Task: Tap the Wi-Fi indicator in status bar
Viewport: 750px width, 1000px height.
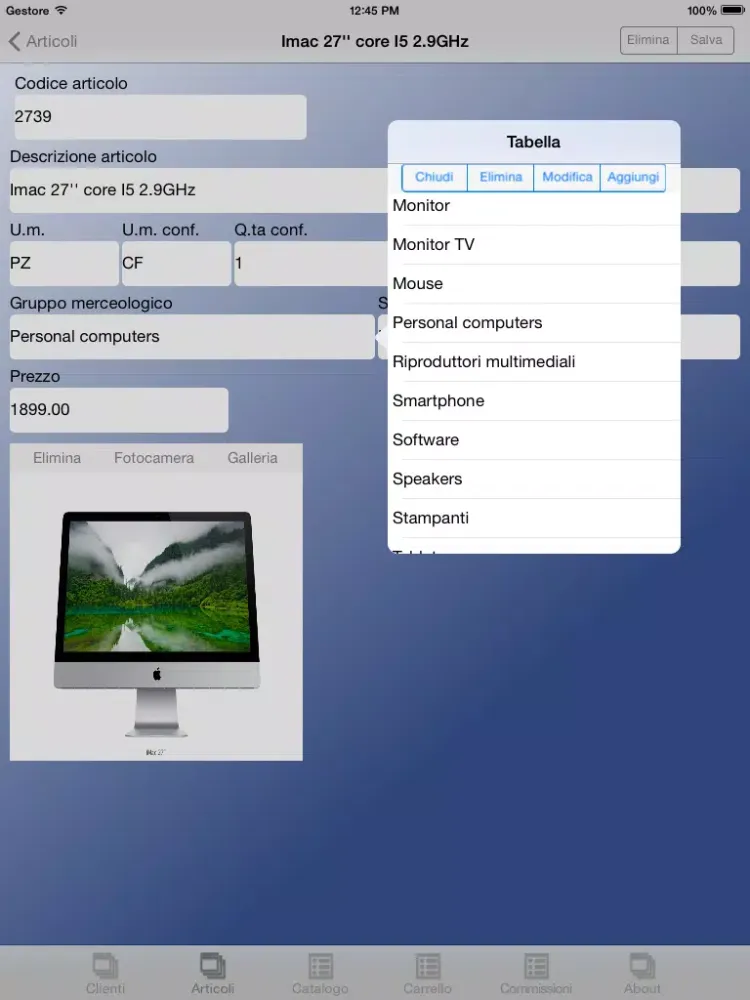Action: [x=61, y=10]
